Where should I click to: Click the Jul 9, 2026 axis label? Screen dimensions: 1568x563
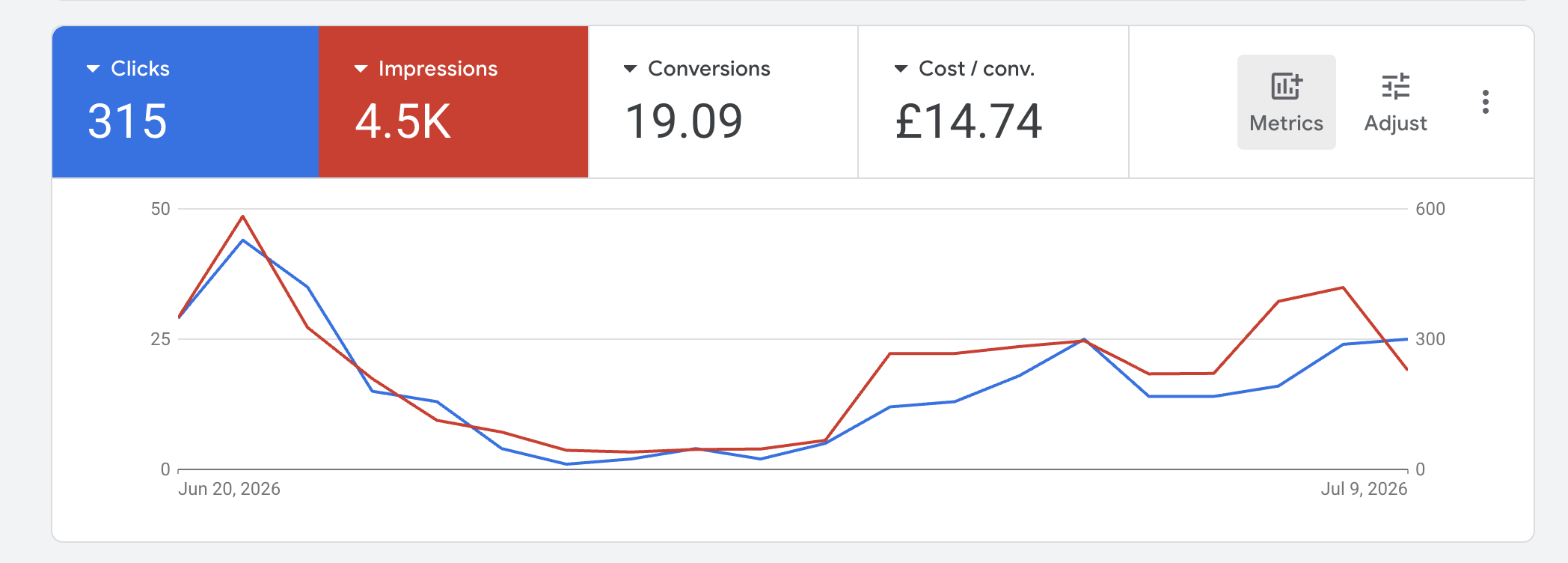(x=1364, y=489)
